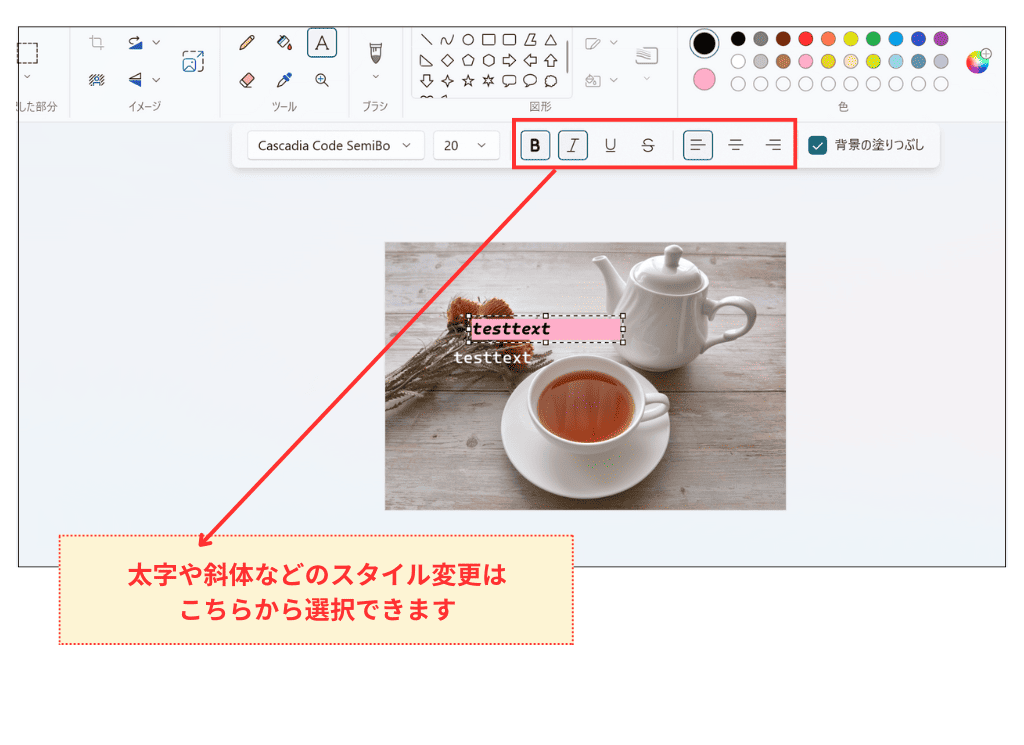The image size is (1024, 745).
Task: Apply strikethrough formatting
Action: (x=649, y=144)
